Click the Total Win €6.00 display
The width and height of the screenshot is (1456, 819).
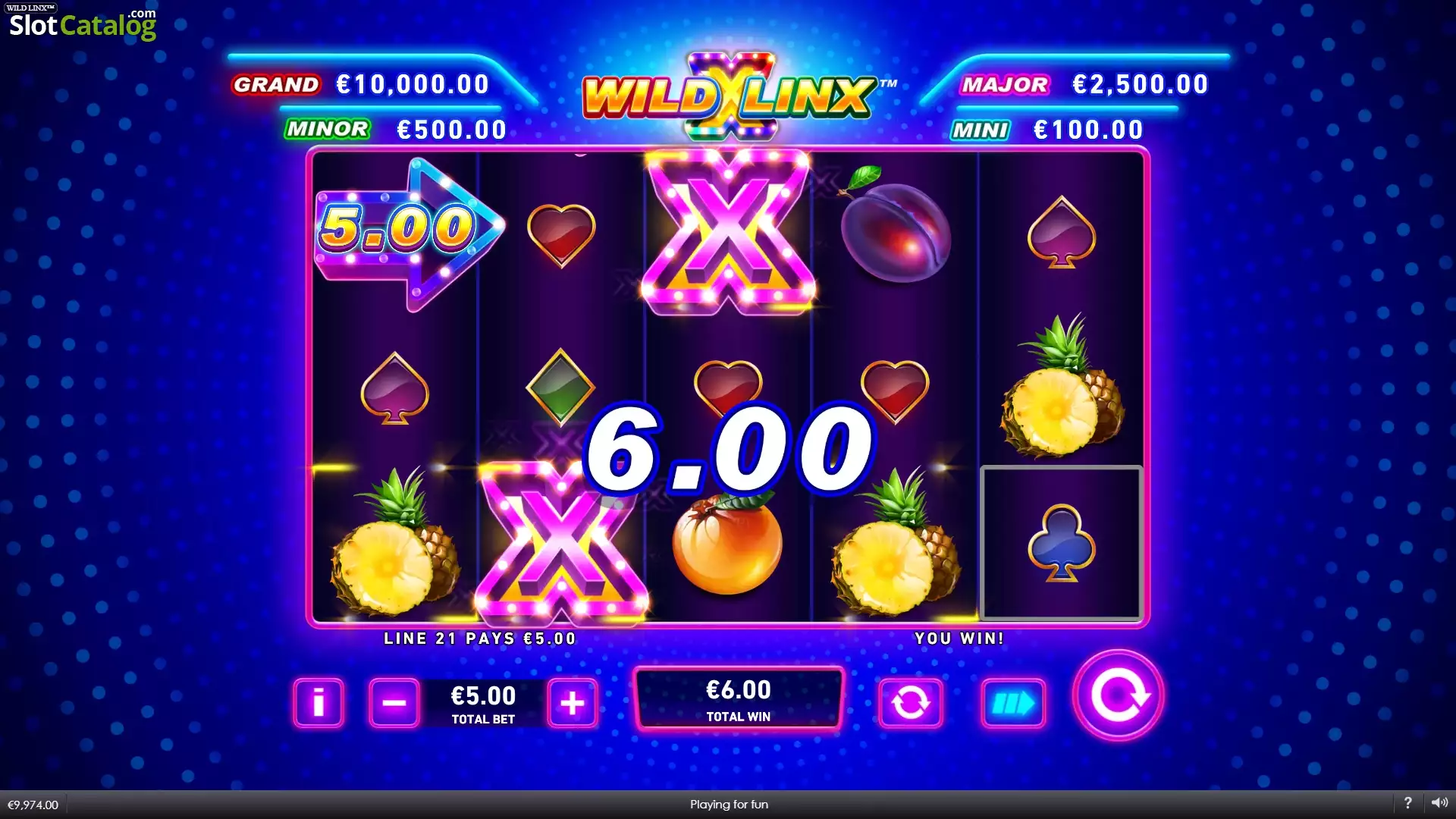point(739,699)
